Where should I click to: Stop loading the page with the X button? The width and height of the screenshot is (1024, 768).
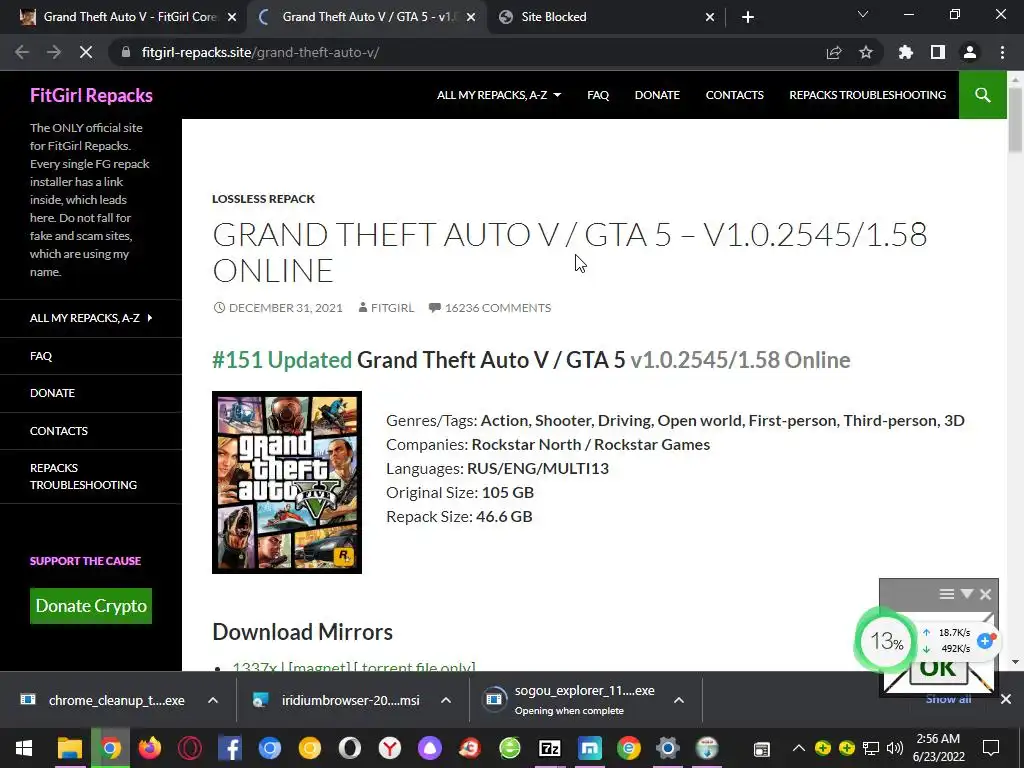(86, 52)
